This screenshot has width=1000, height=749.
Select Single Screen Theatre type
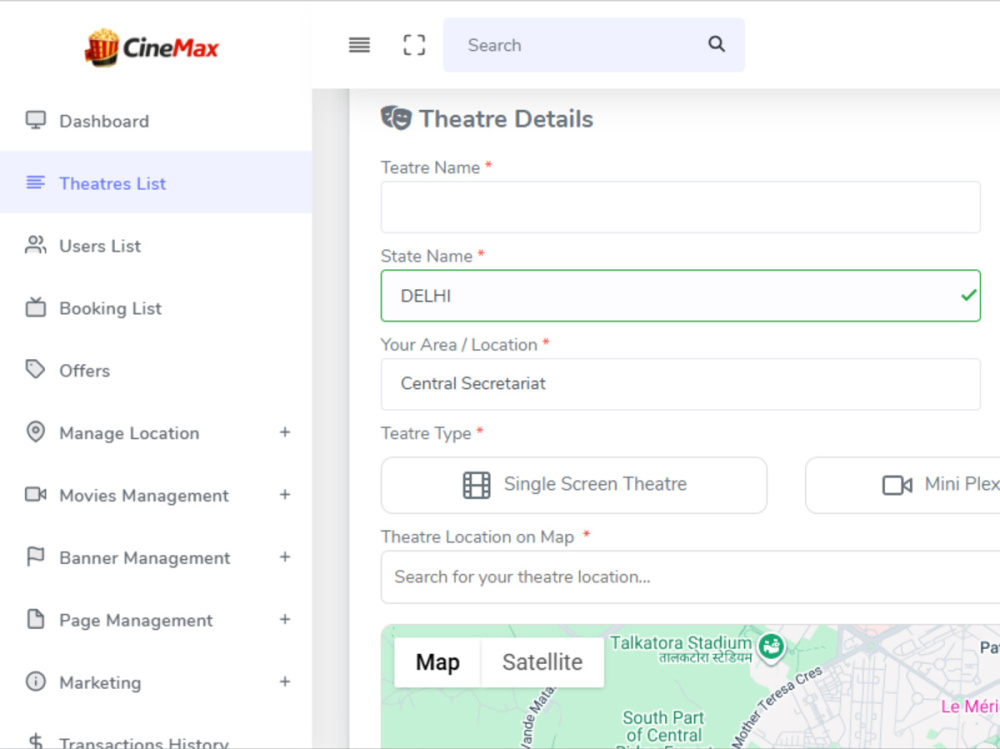coord(574,485)
